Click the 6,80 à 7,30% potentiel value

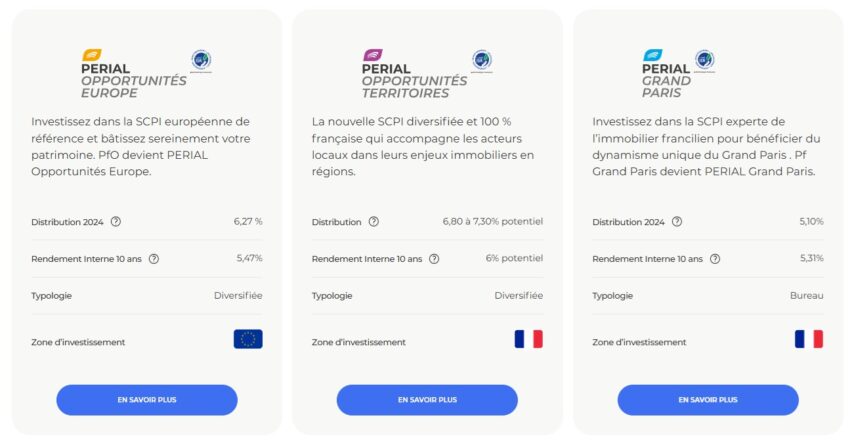point(493,222)
